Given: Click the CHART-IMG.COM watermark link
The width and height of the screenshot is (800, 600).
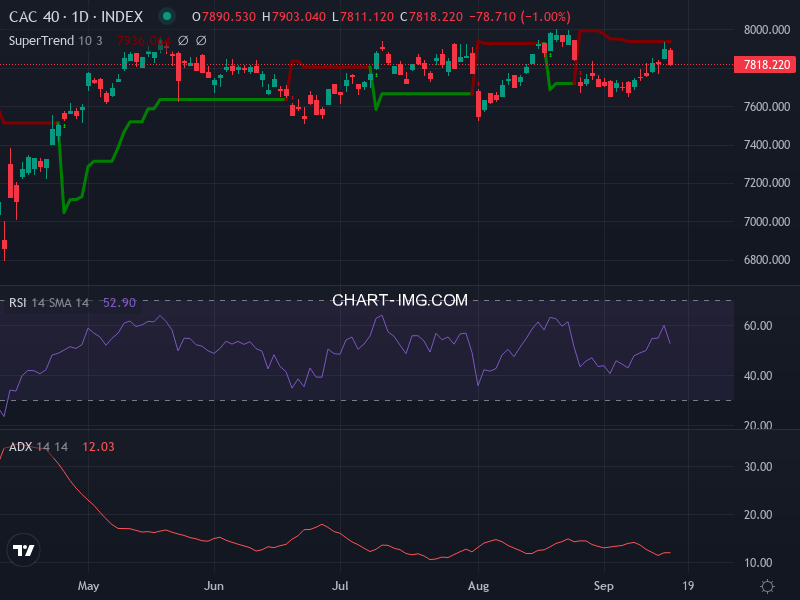Looking at the screenshot, I should 400,300.
